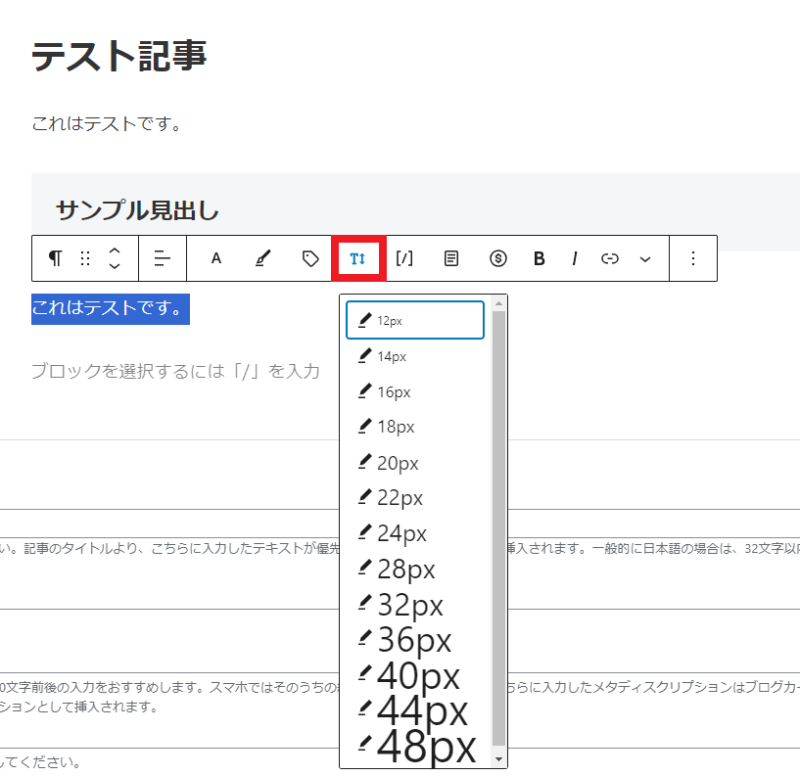800x776 pixels.
Task: Toggle bold formatting on selected text
Action: point(539,258)
